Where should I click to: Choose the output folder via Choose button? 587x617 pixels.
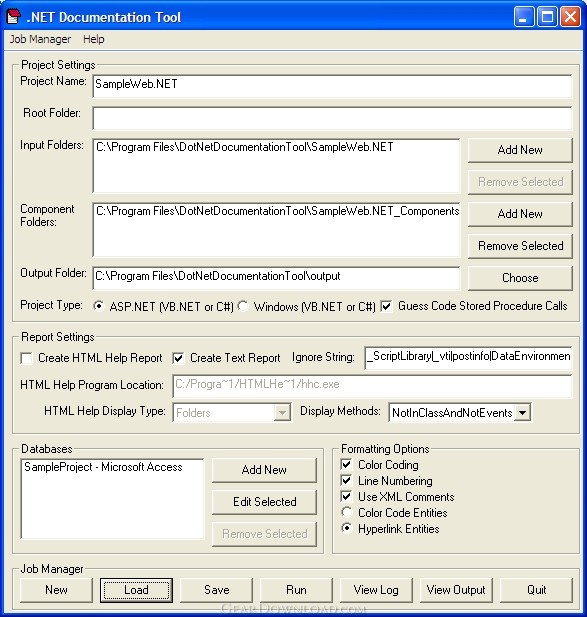[x=520, y=278]
